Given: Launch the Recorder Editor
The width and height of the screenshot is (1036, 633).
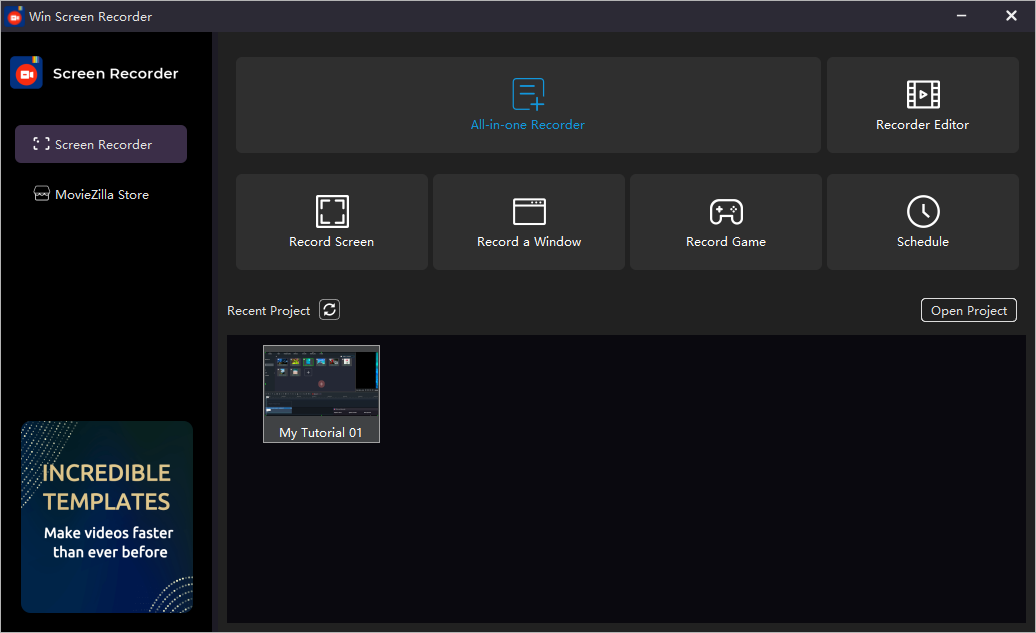Looking at the screenshot, I should click(x=922, y=105).
